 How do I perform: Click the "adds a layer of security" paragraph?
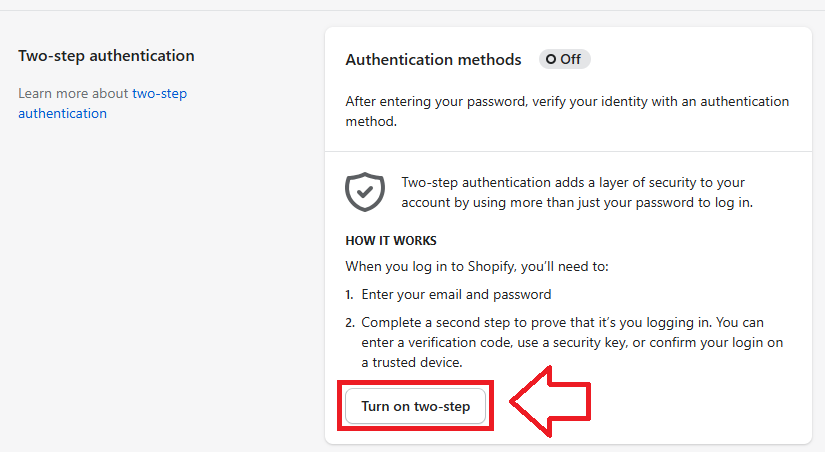tap(576, 192)
